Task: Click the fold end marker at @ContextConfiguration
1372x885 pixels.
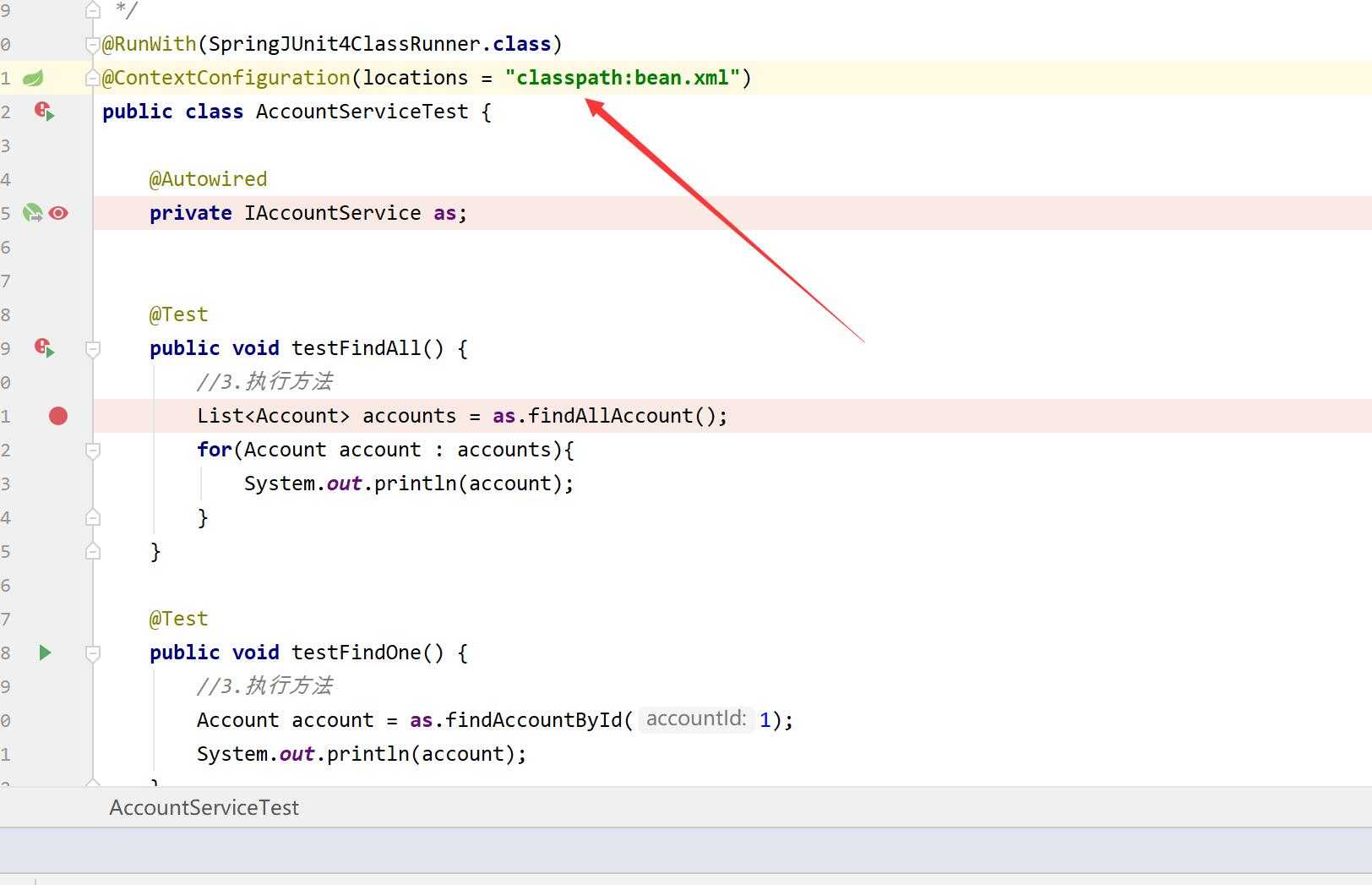Action: click(93, 78)
